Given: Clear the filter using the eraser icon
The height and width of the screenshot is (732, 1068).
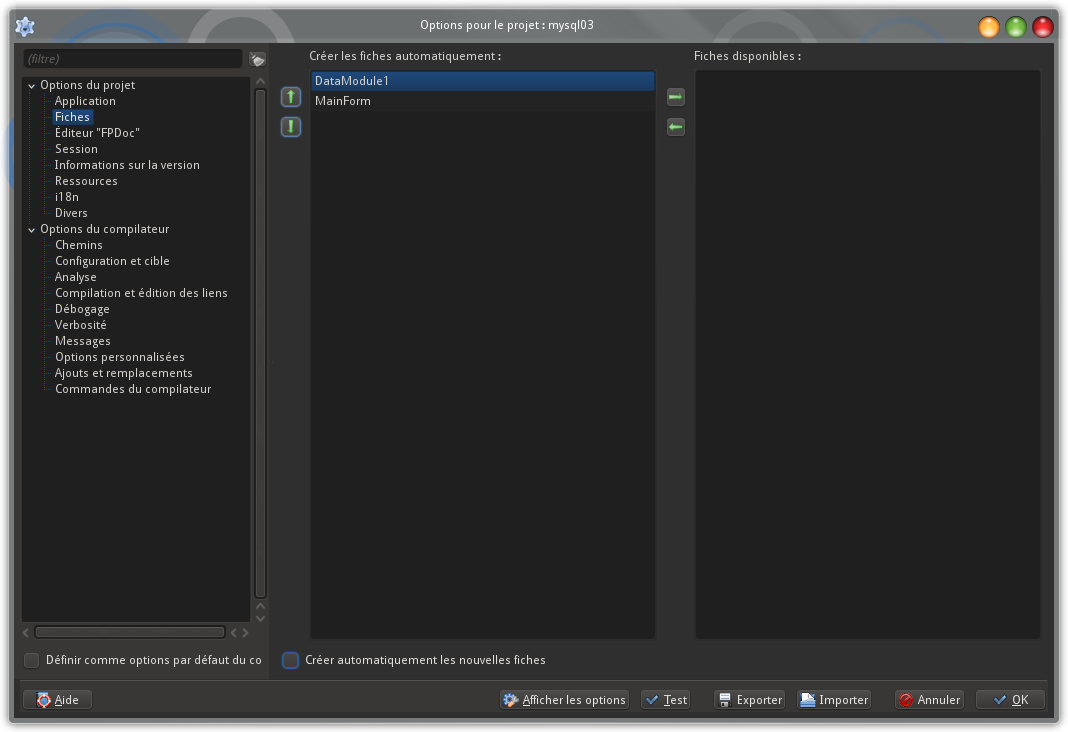Looking at the screenshot, I should click(x=258, y=60).
